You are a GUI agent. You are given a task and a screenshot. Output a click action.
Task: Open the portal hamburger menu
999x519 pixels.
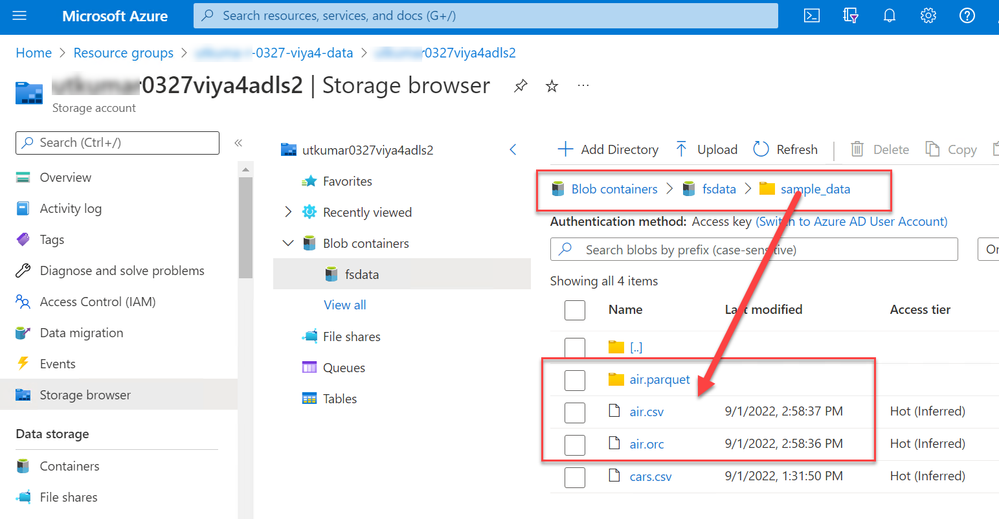pyautogui.click(x=19, y=16)
